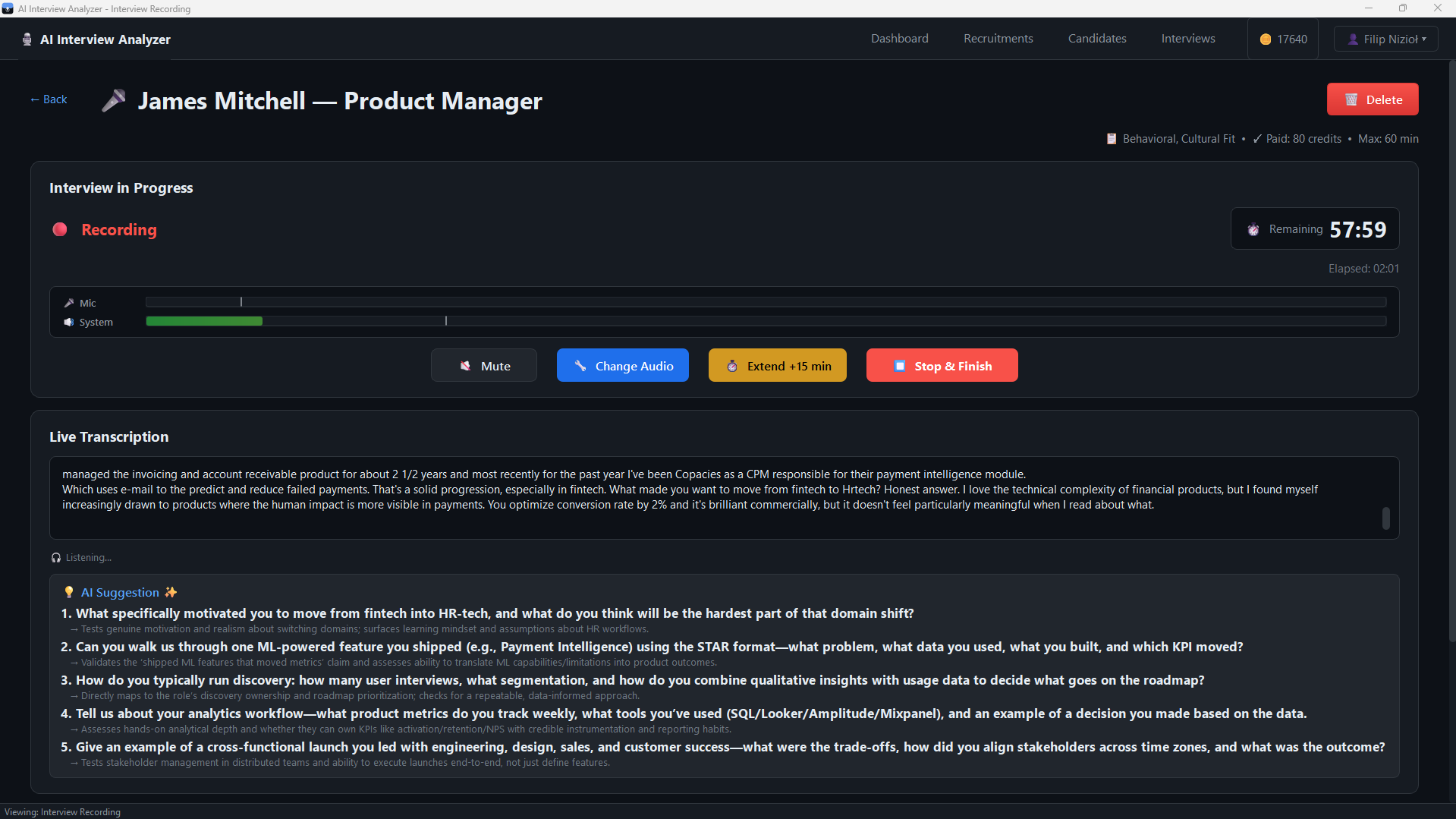Click the System speaker icon
The width and height of the screenshot is (1456, 819).
pos(69,322)
